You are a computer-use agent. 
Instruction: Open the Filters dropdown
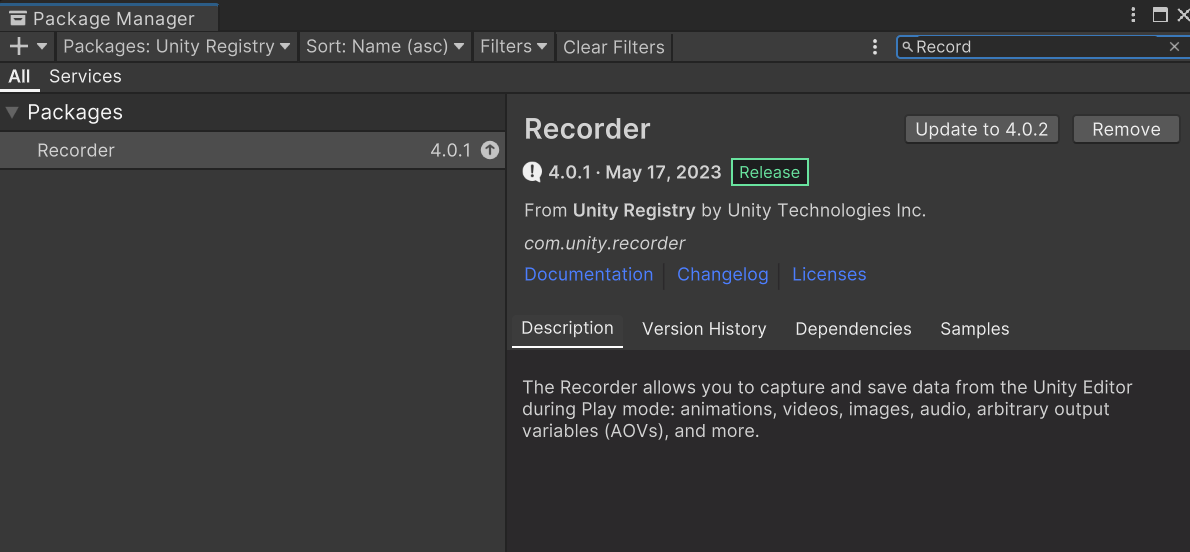click(x=514, y=46)
